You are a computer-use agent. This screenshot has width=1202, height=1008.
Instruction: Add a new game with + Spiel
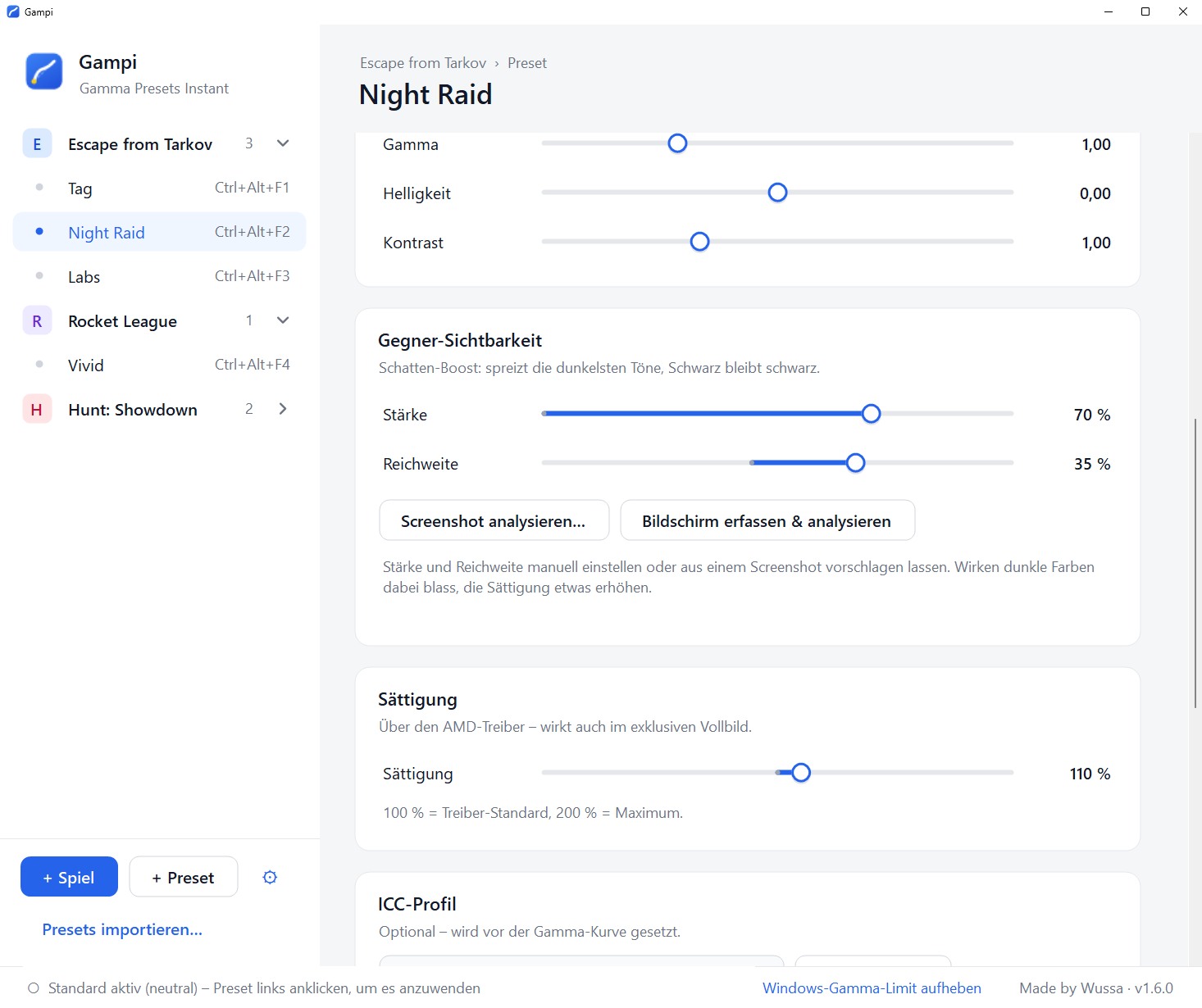click(69, 877)
